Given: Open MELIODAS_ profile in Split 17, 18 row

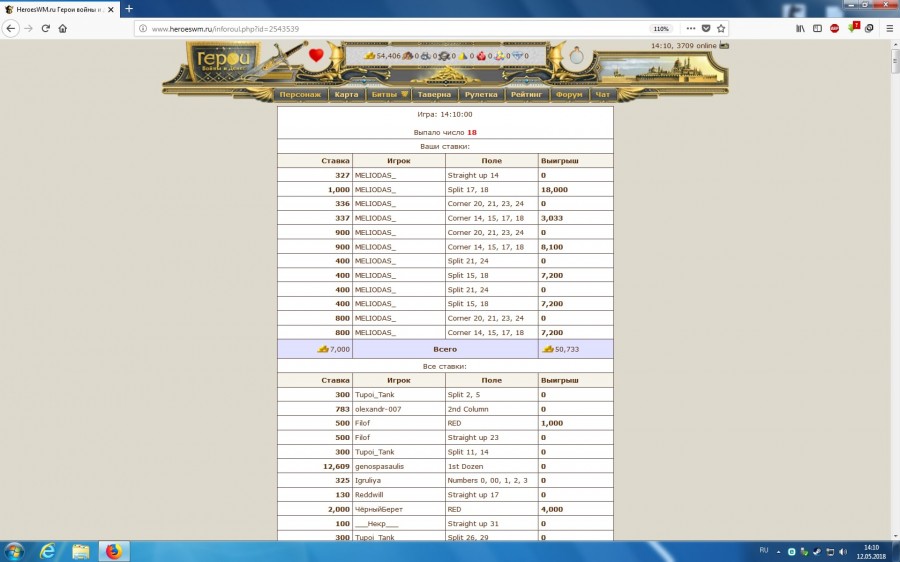Looking at the screenshot, I should [x=375, y=189].
